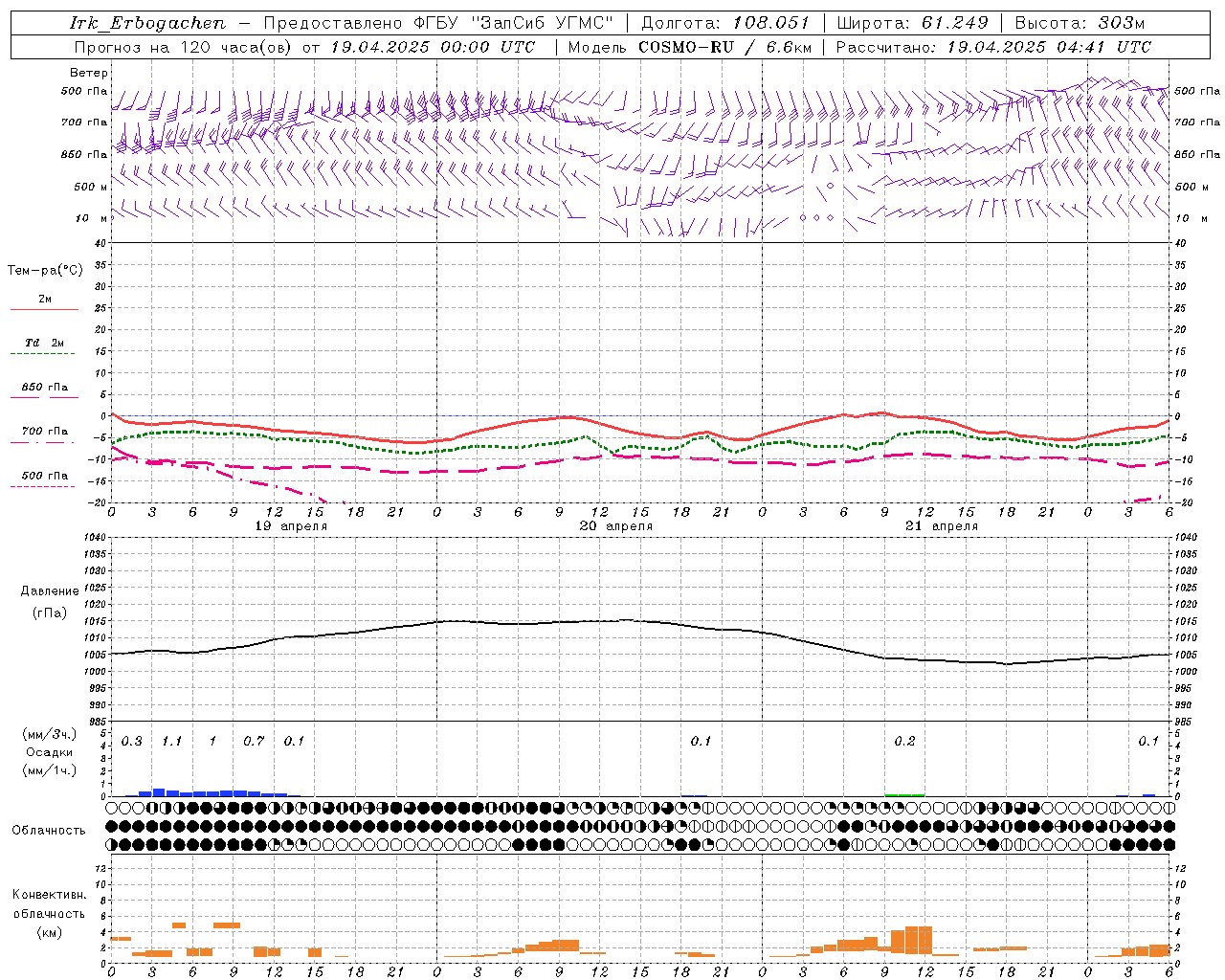Click the Высота: 303м header field
This screenshot has height=980, width=1225.
[1080, 23]
